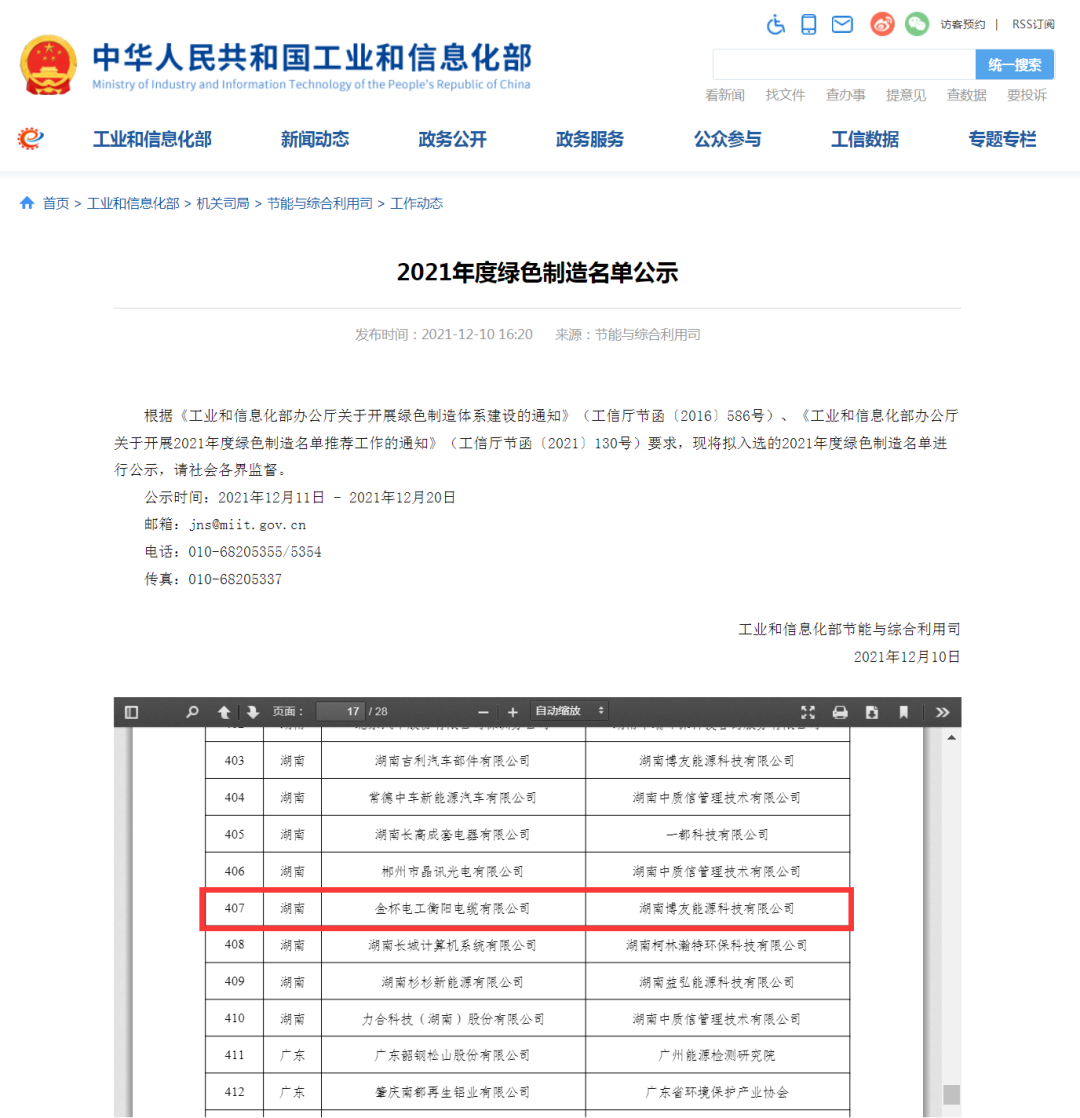
Task: Open the 工信数据 navigation menu
Action: pyautogui.click(x=865, y=140)
